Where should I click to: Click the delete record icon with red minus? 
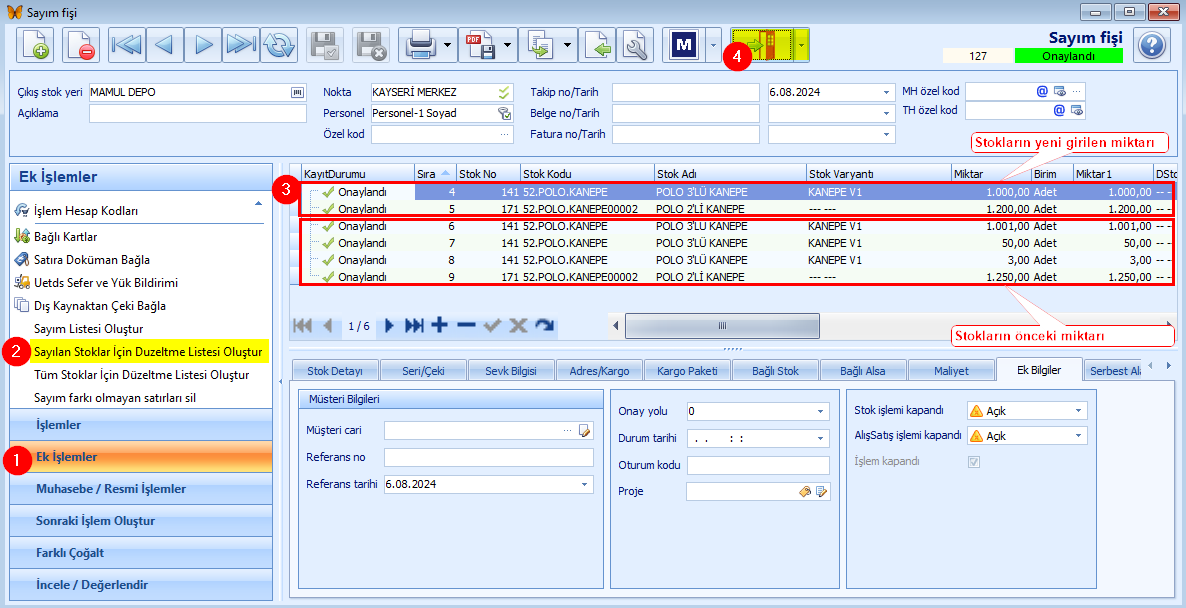(x=81, y=45)
